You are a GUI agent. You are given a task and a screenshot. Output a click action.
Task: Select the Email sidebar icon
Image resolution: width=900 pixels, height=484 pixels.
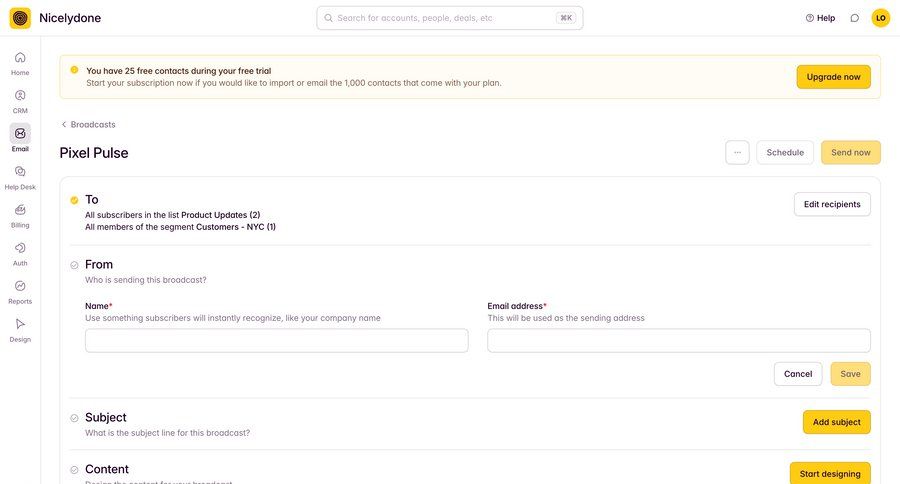(20, 134)
